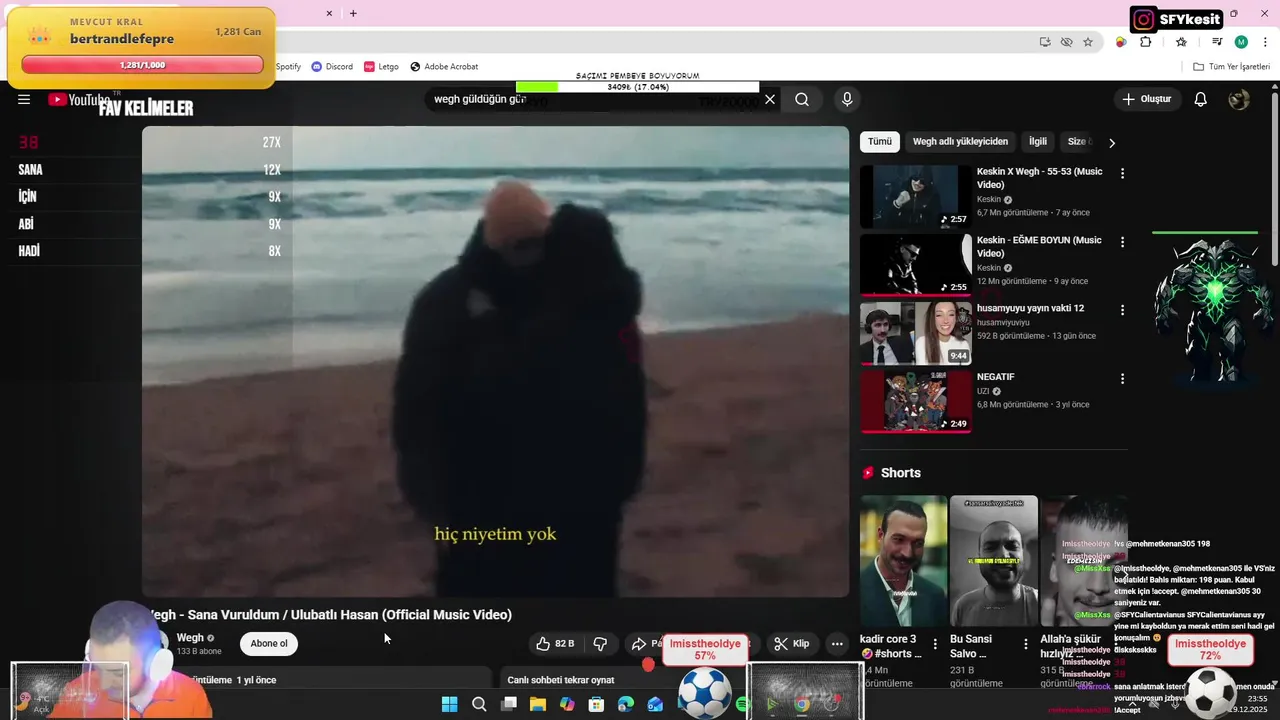Screen dimensions: 1280x720
Task: Open the kadir core 3 short
Action: pyautogui.click(x=904, y=561)
